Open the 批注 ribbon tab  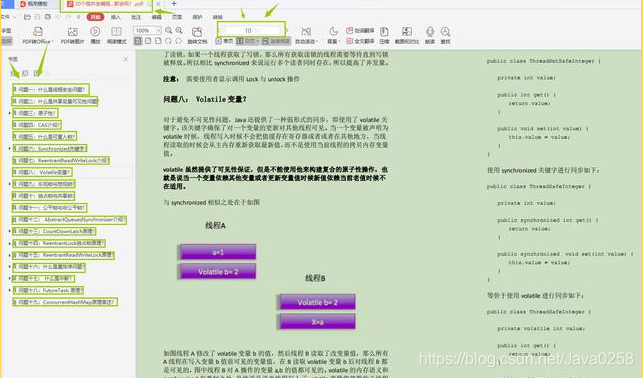tap(136, 17)
